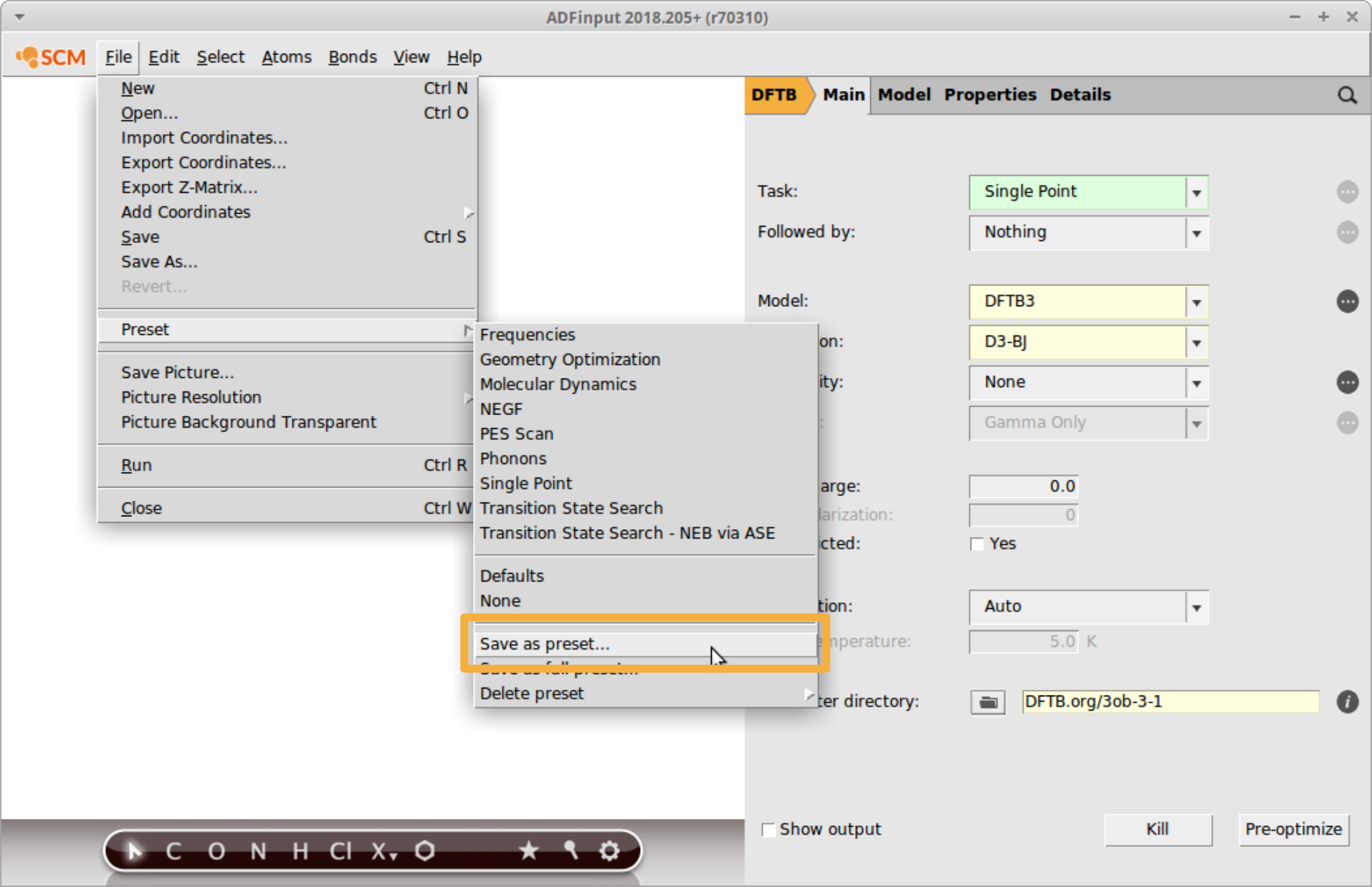This screenshot has width=1372, height=887.
Task: Click the parameter directory field DFTB.org/3ob-3-1
Action: tap(1170, 702)
